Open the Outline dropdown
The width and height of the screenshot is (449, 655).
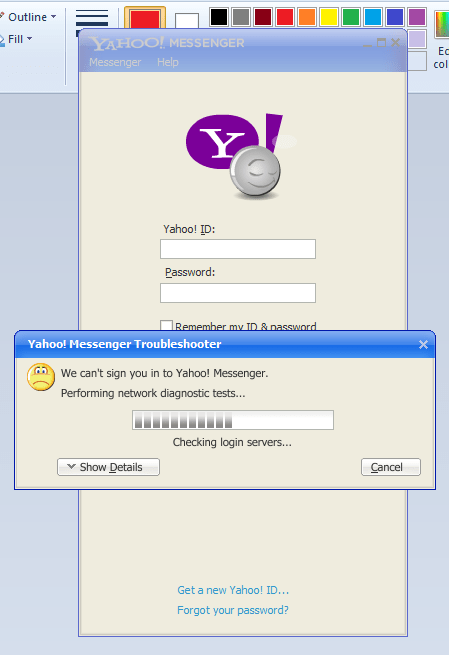[x=29, y=17]
